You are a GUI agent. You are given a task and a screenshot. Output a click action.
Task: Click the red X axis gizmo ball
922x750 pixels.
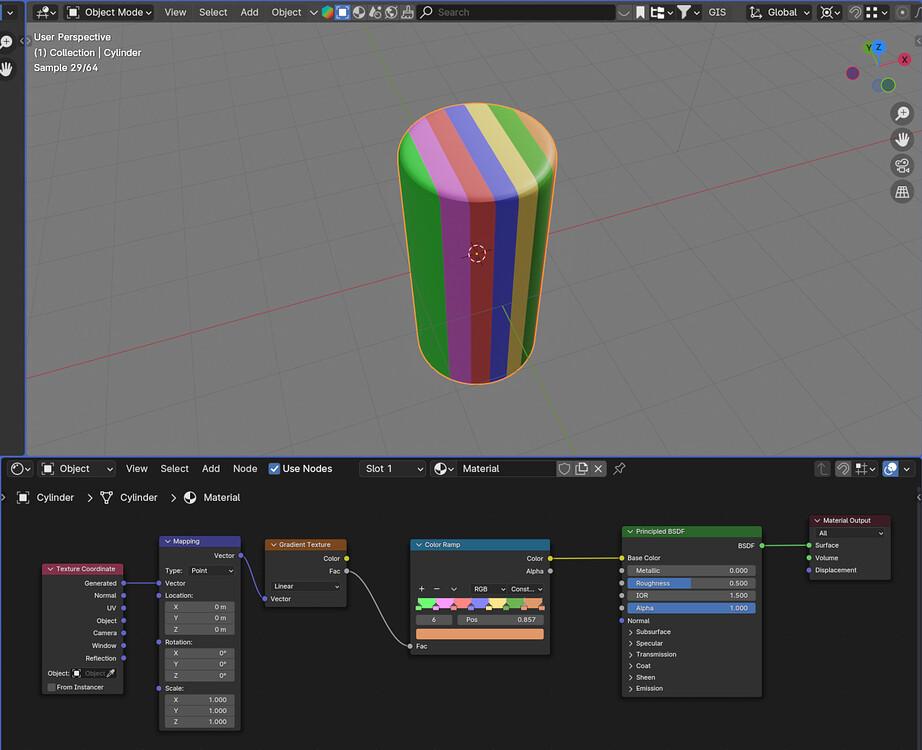point(904,59)
